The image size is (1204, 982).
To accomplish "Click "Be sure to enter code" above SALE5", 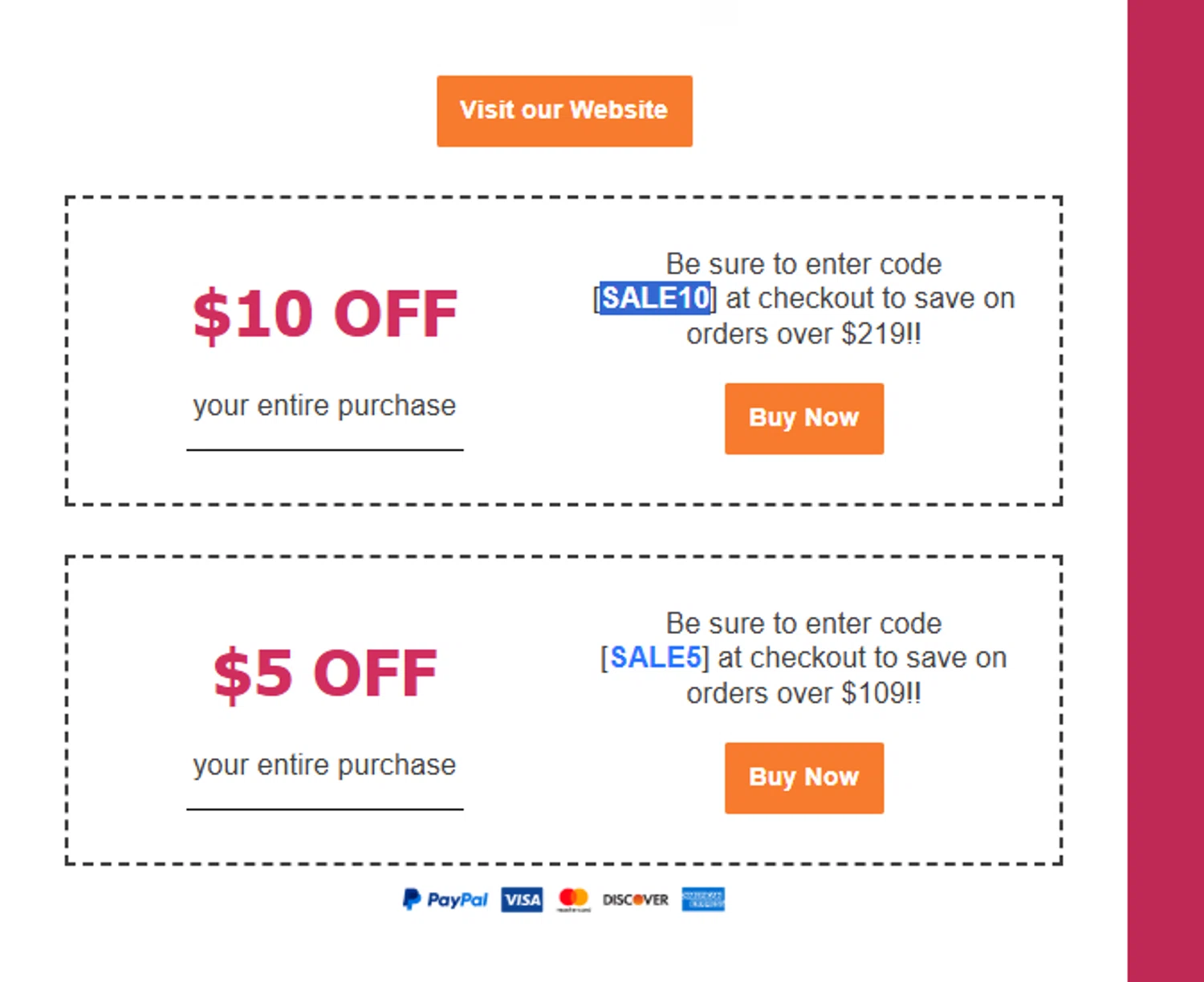I will pos(803,623).
